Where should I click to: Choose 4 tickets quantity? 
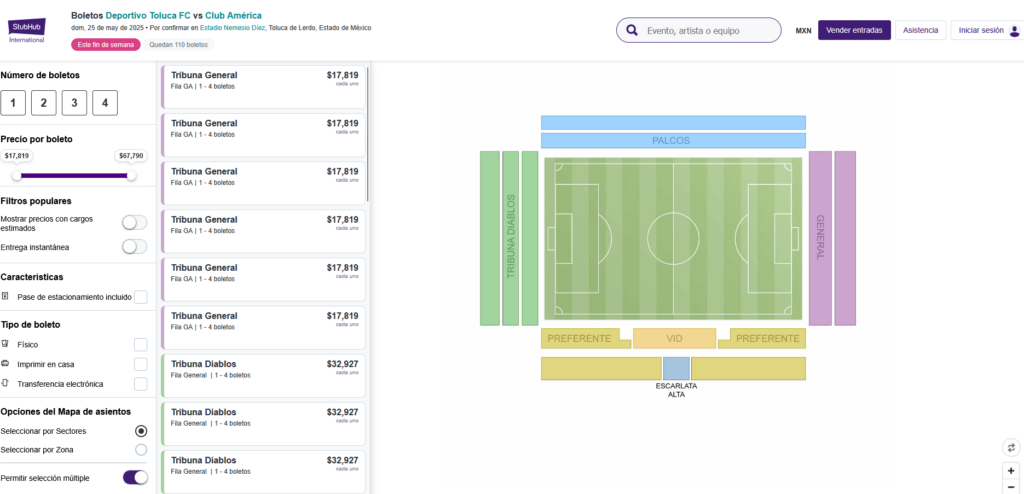click(x=105, y=103)
